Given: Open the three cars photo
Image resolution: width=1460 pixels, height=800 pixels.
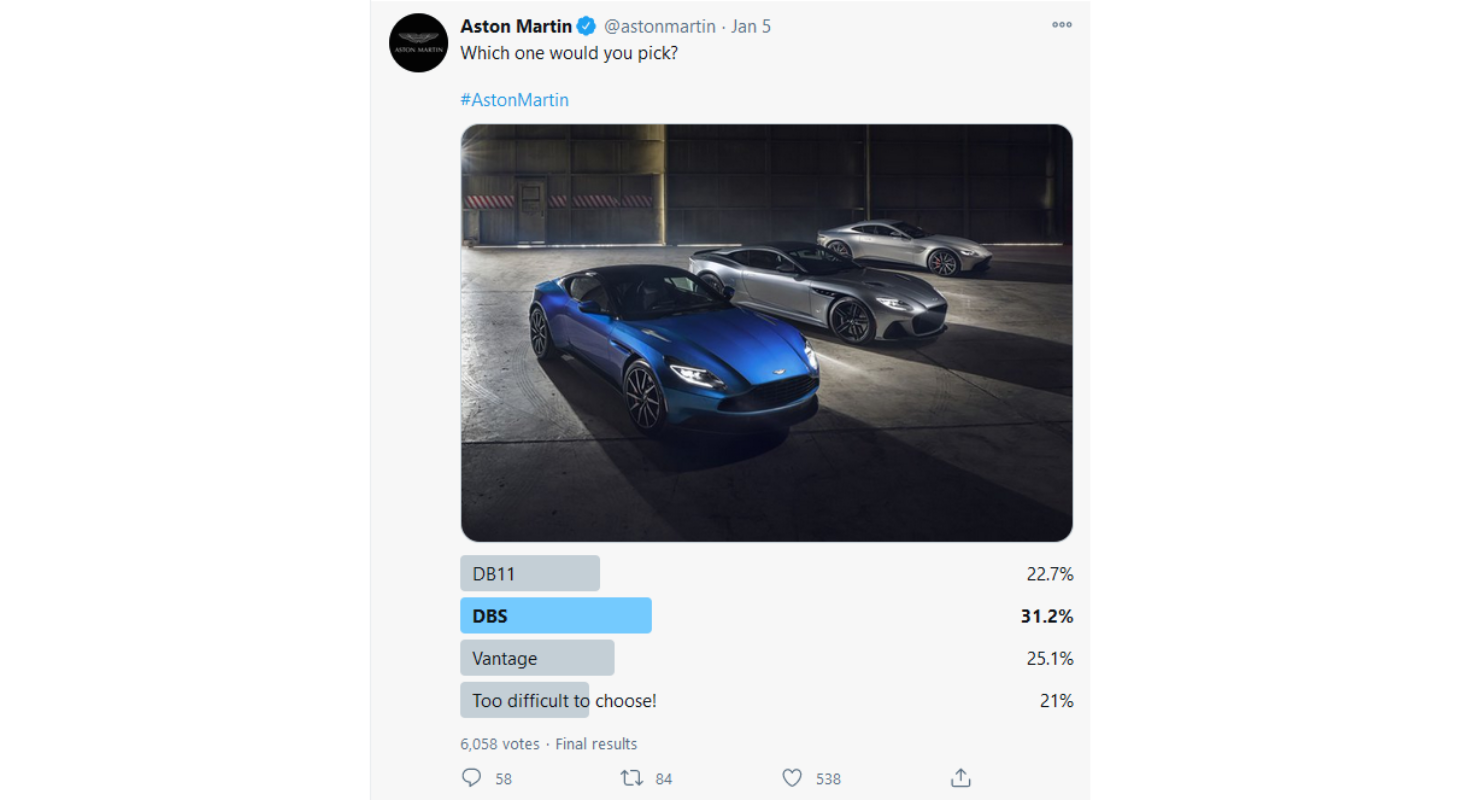Looking at the screenshot, I should click(x=766, y=333).
